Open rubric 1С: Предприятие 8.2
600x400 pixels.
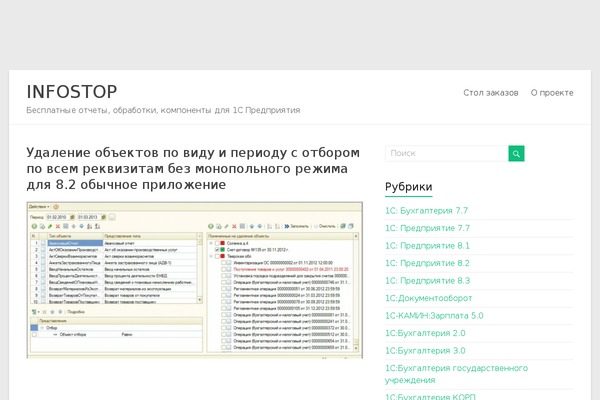point(427,263)
